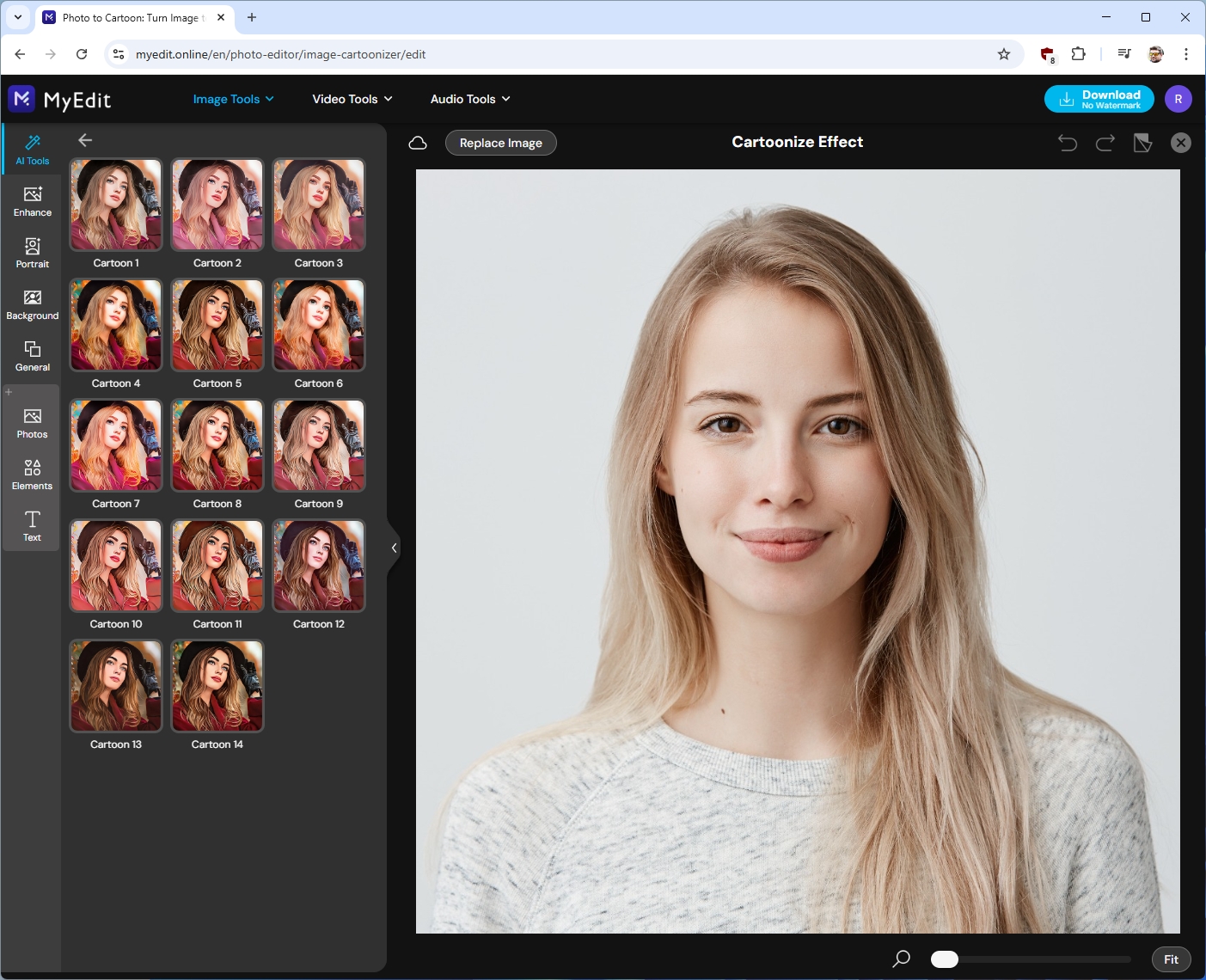Toggle the before/after compare icon

[1142, 143]
